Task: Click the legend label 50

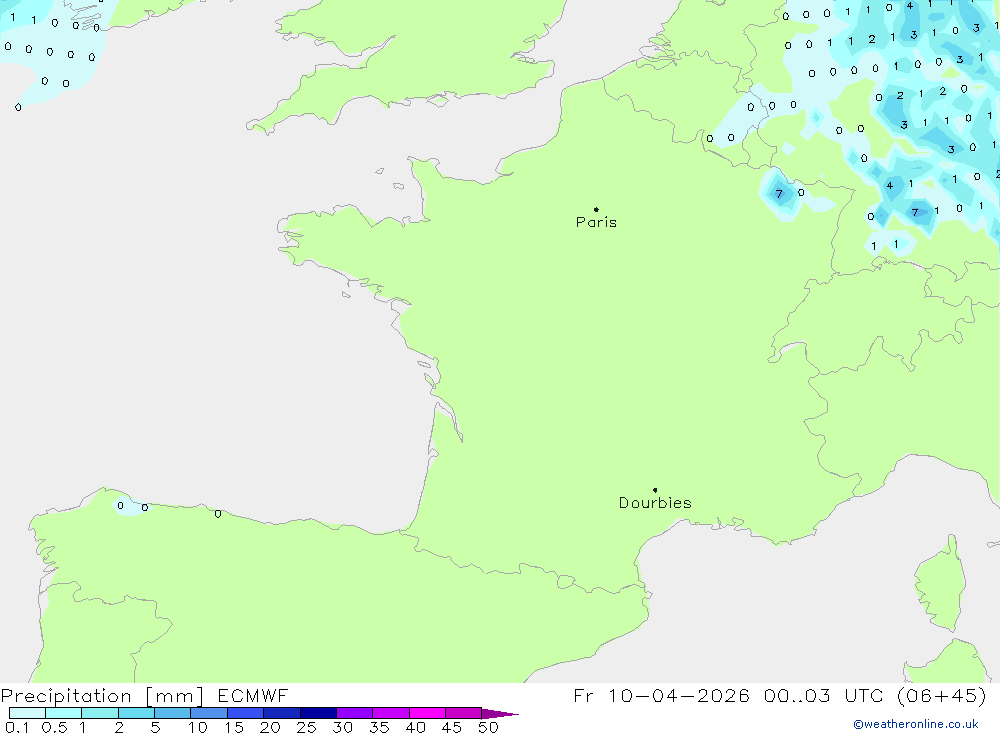Action: (487, 727)
